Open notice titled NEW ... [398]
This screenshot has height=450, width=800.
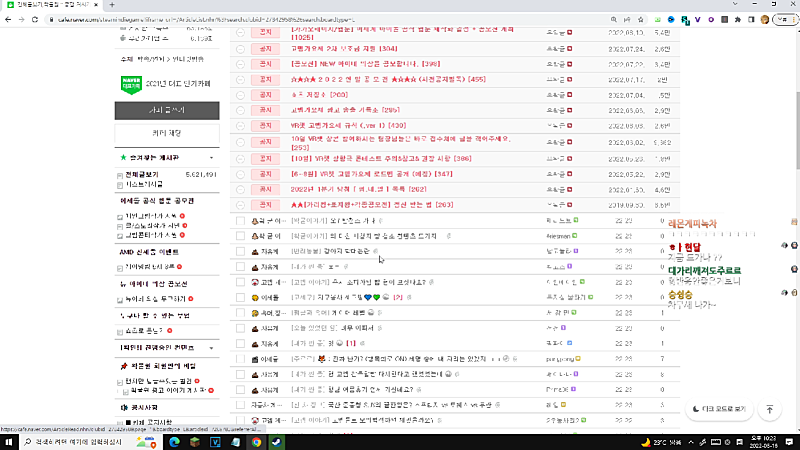[x=365, y=64]
